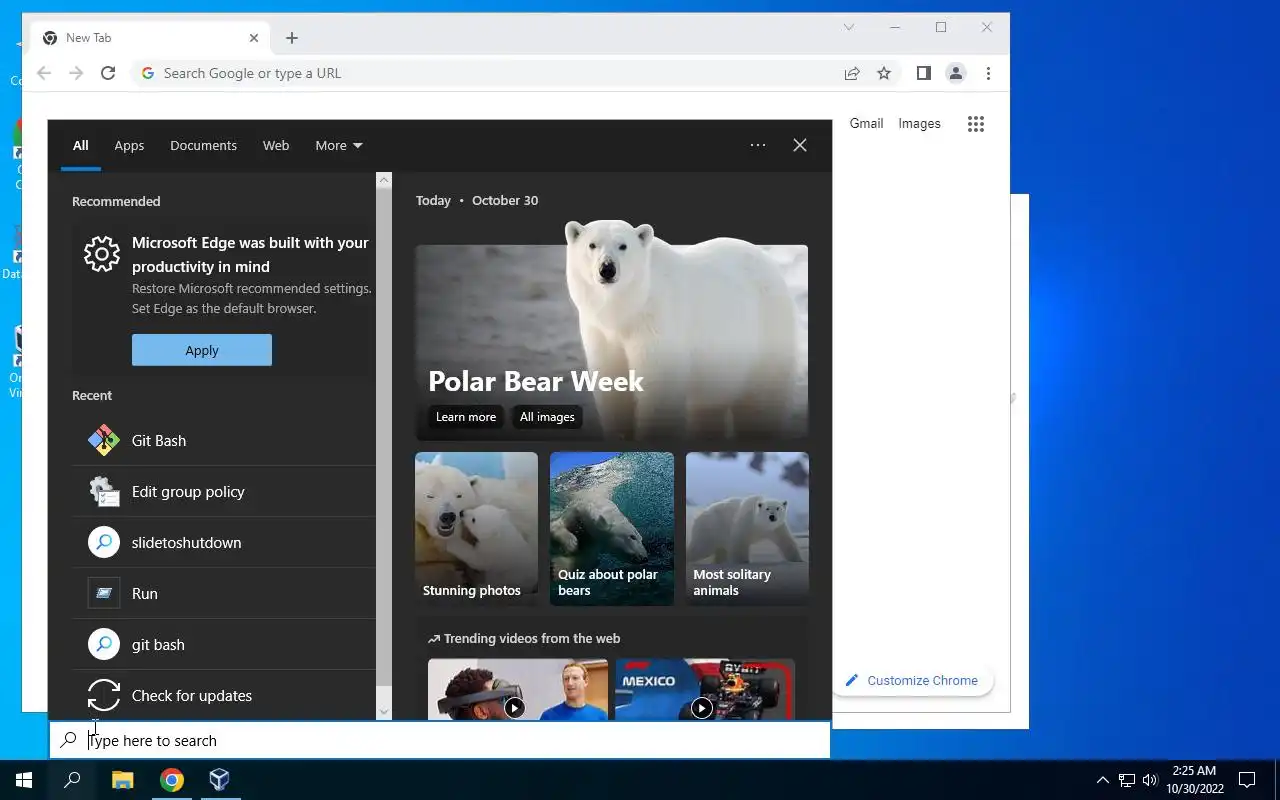Viewport: 1280px width, 800px height.
Task: Open Most solitary animals card
Action: pyautogui.click(x=748, y=528)
